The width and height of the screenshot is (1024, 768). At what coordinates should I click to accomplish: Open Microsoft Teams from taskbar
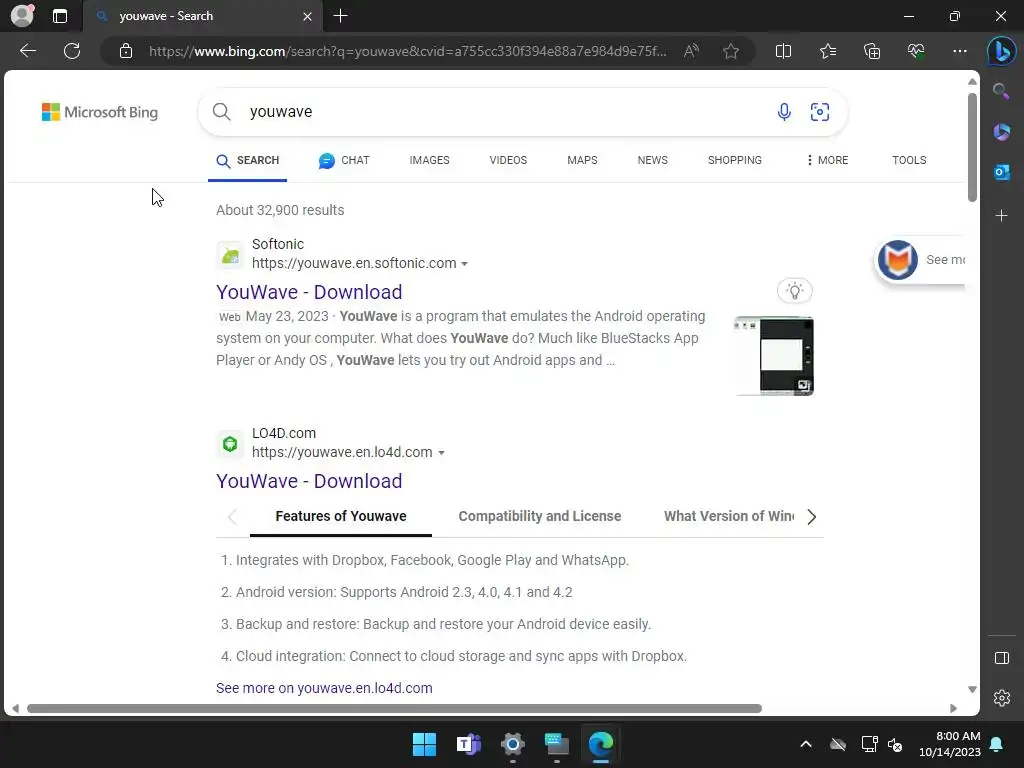[469, 744]
